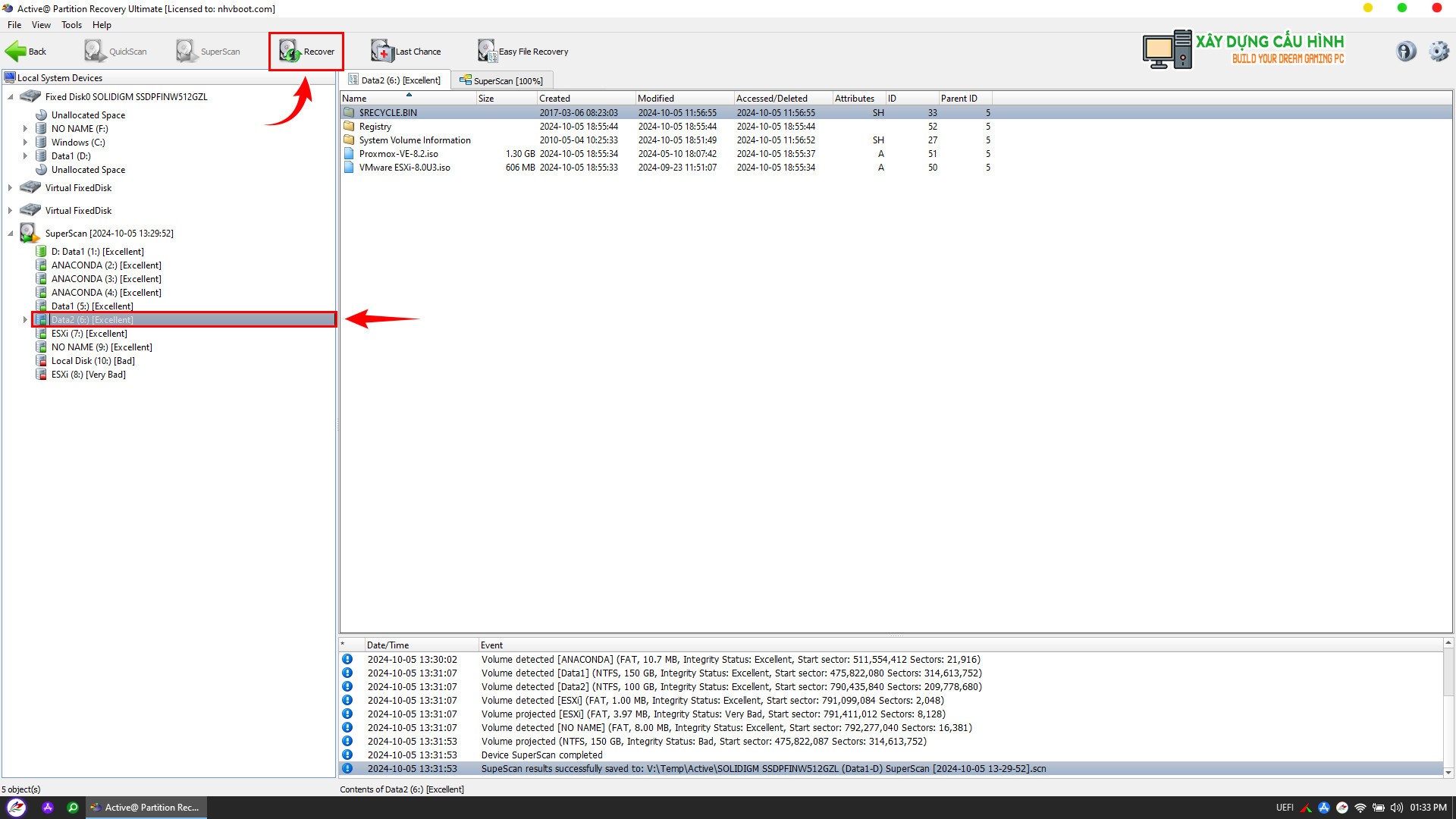1456x819 pixels.
Task: Open the File menu
Action: coord(14,25)
